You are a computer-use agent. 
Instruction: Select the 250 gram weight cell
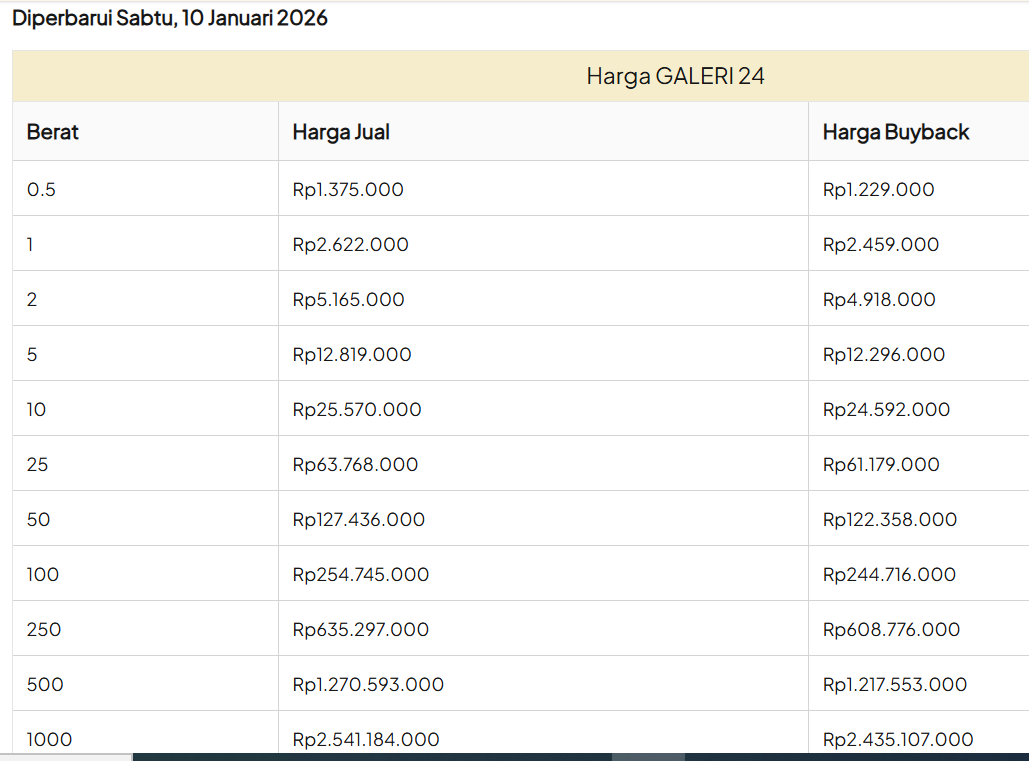pyautogui.click(x=44, y=630)
